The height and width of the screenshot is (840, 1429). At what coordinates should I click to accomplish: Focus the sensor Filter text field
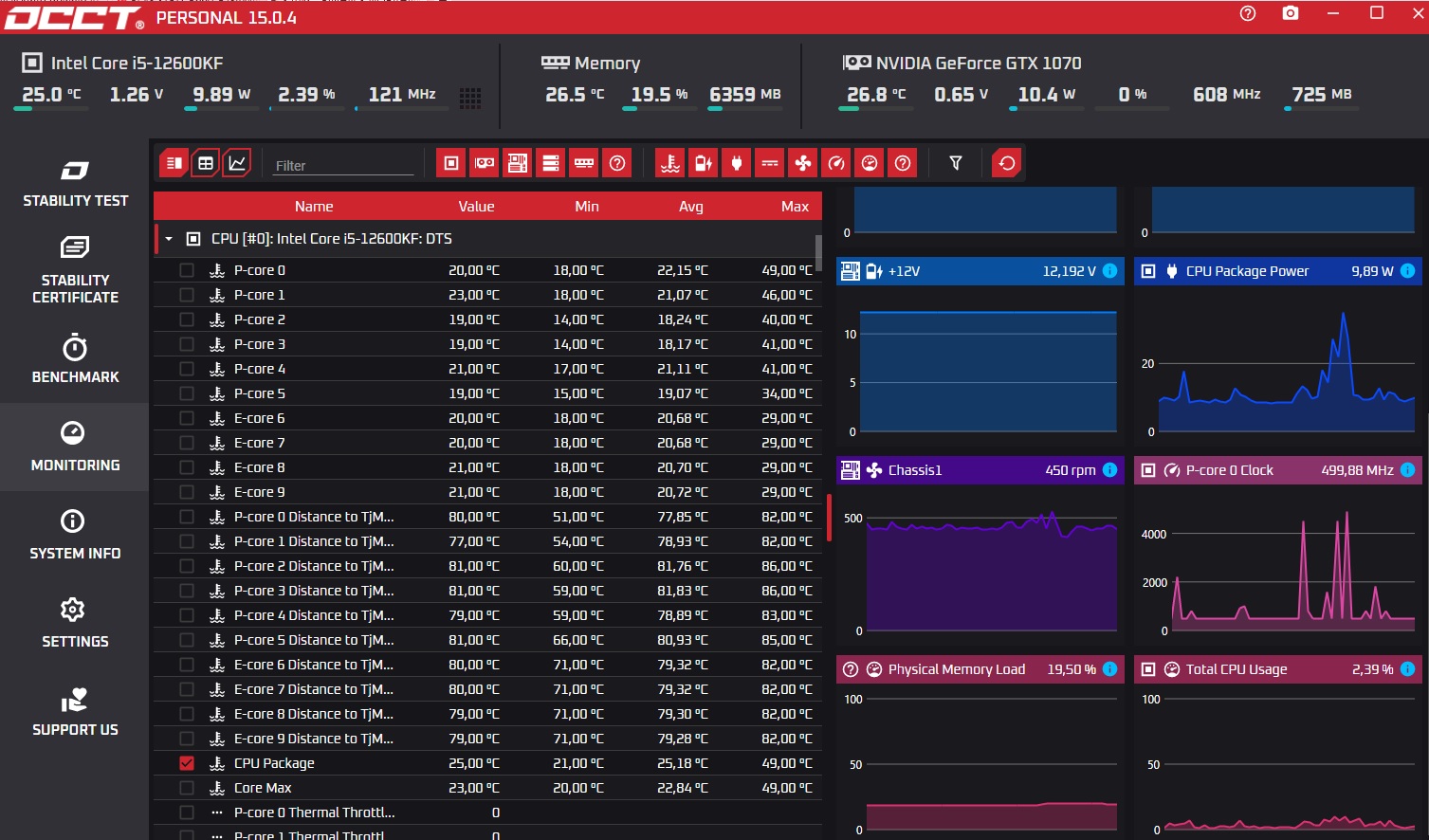point(343,165)
